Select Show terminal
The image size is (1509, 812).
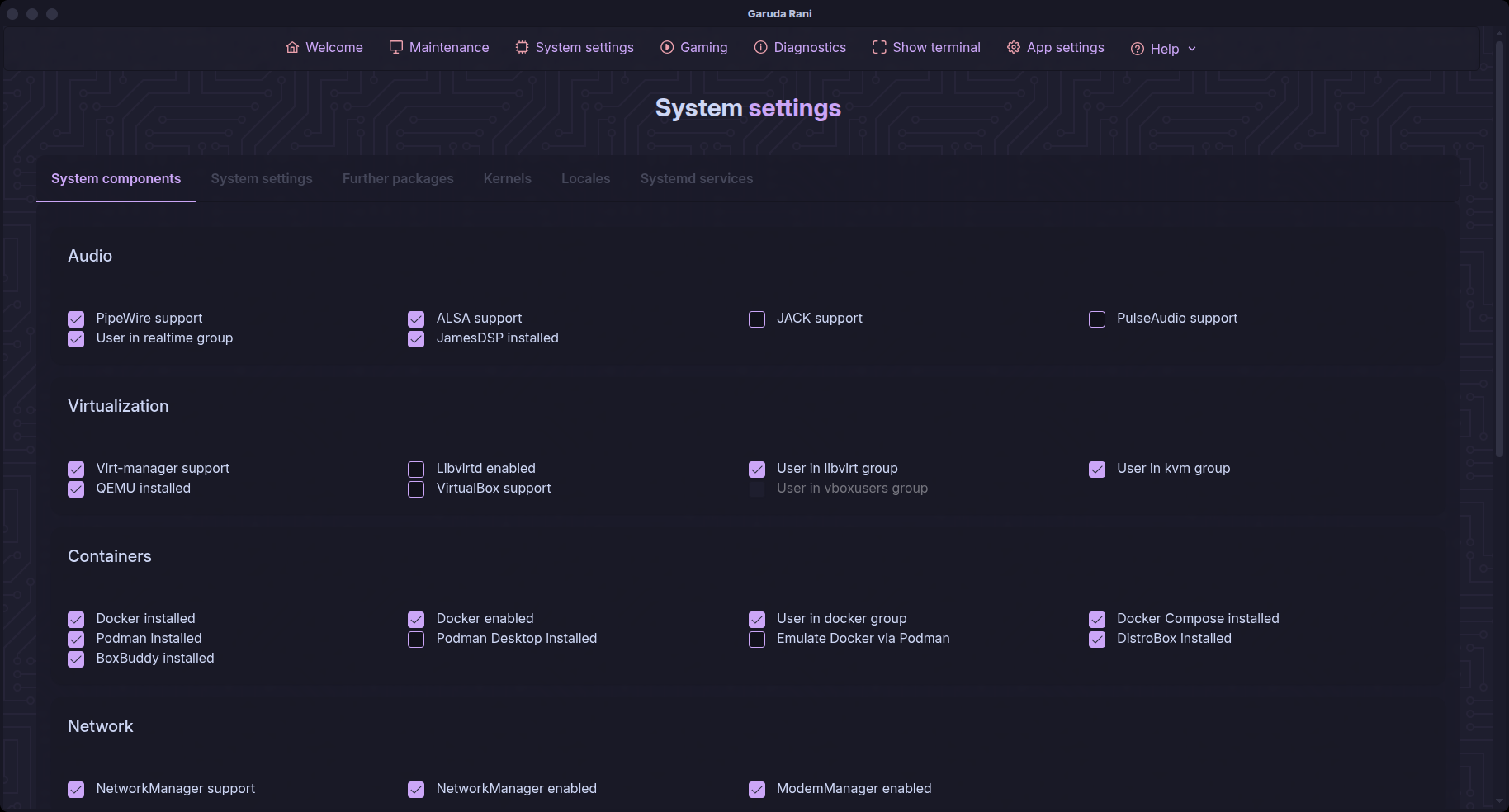[926, 48]
